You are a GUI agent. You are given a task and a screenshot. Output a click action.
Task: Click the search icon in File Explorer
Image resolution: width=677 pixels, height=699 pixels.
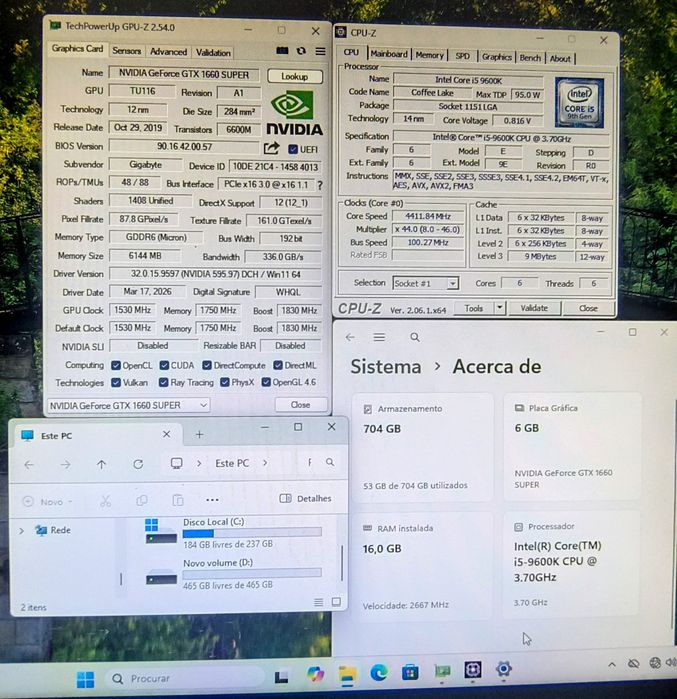(x=330, y=462)
